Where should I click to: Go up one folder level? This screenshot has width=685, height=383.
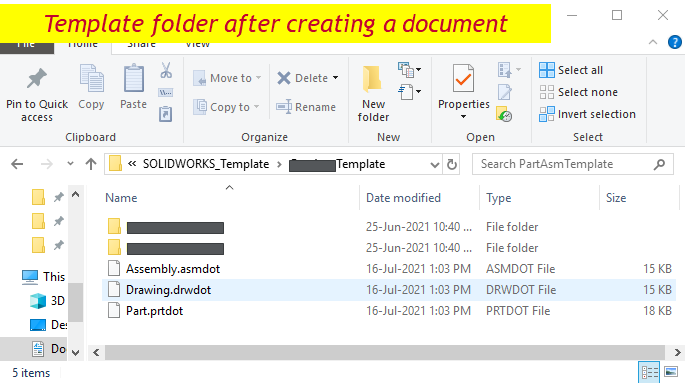click(x=91, y=164)
